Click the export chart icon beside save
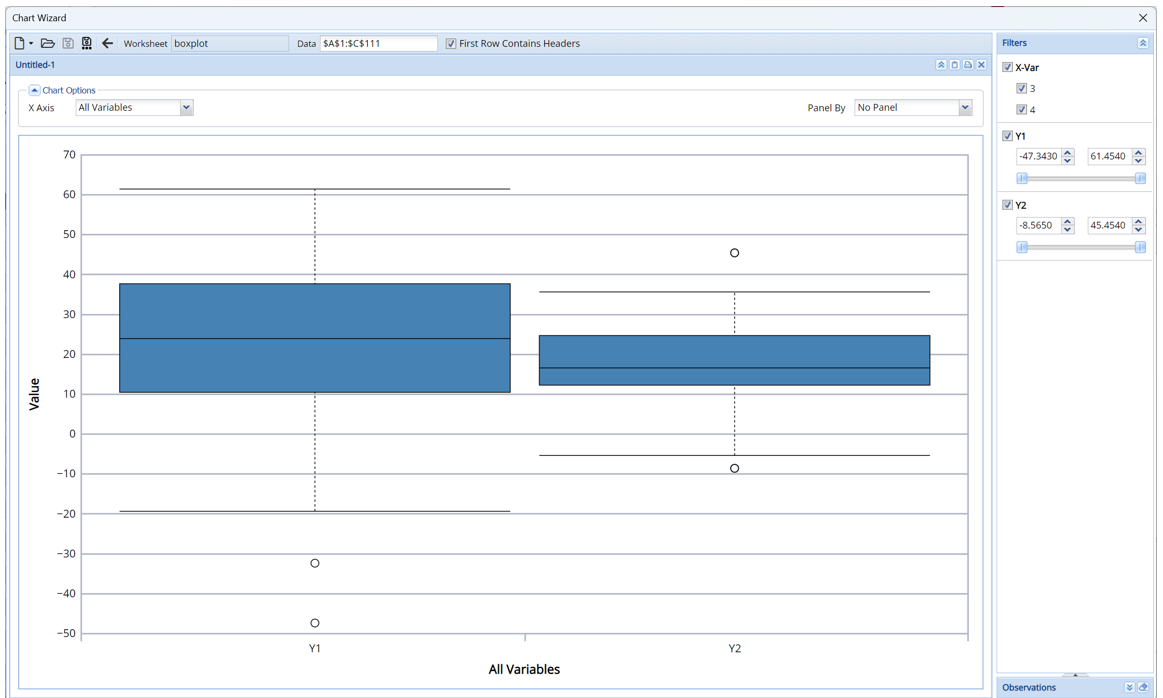The image size is (1163, 698). click(x=87, y=43)
